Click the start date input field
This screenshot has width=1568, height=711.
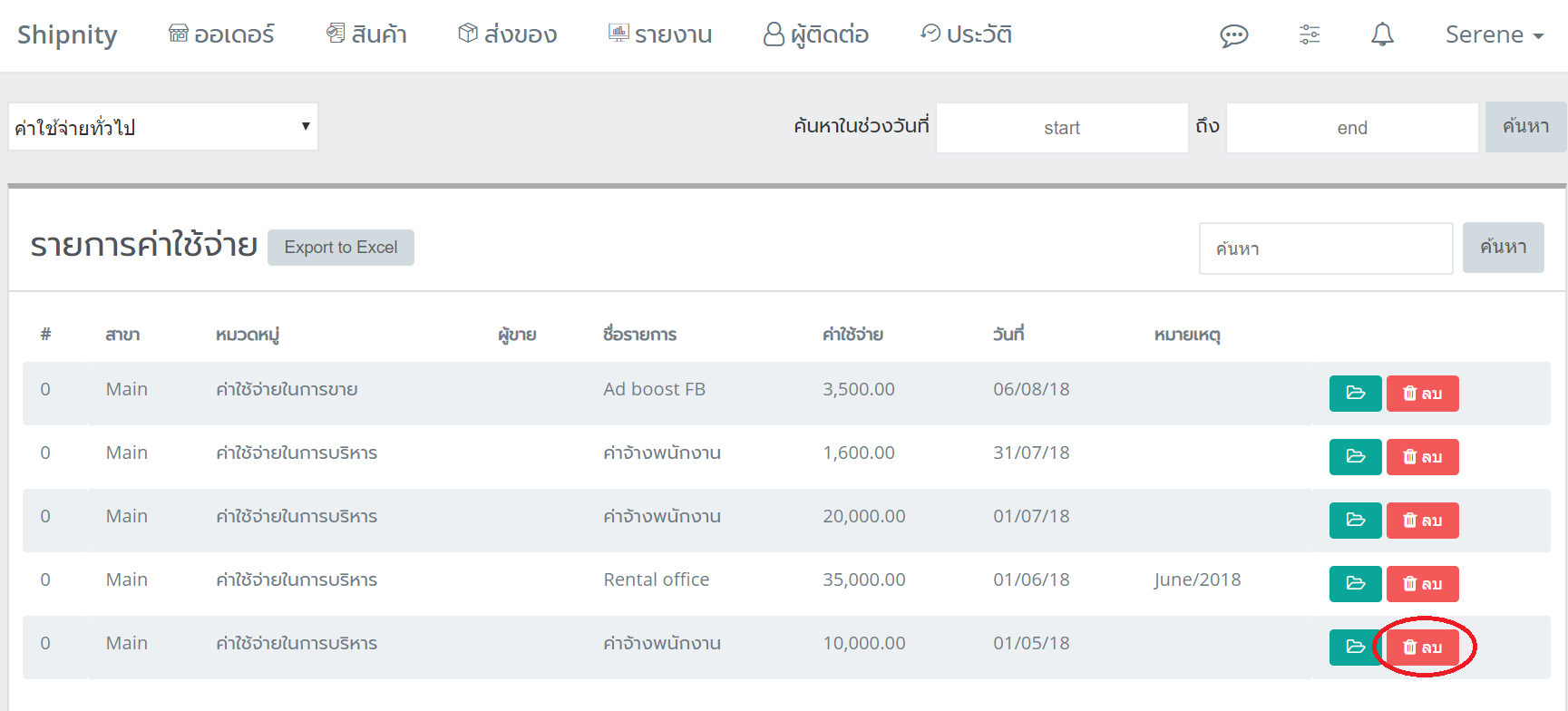click(x=1061, y=128)
